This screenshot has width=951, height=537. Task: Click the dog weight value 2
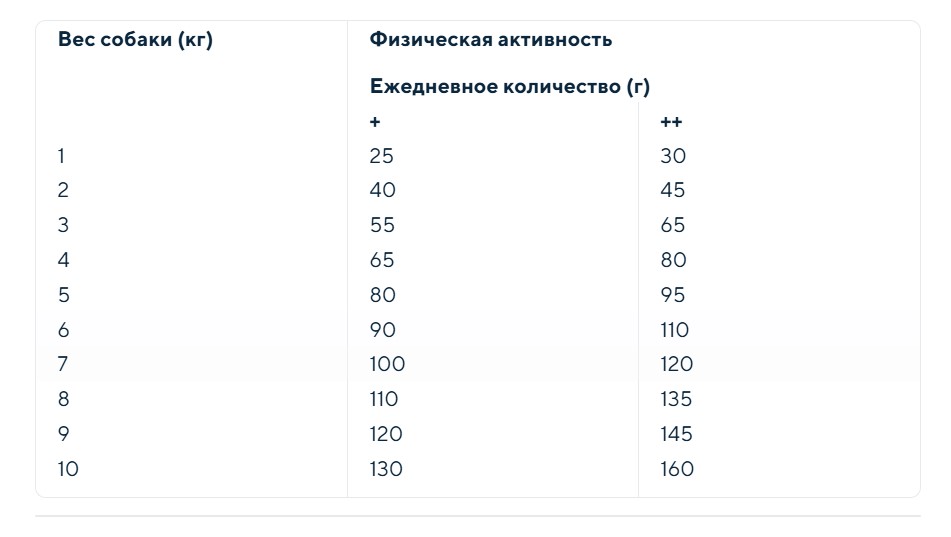pos(63,190)
